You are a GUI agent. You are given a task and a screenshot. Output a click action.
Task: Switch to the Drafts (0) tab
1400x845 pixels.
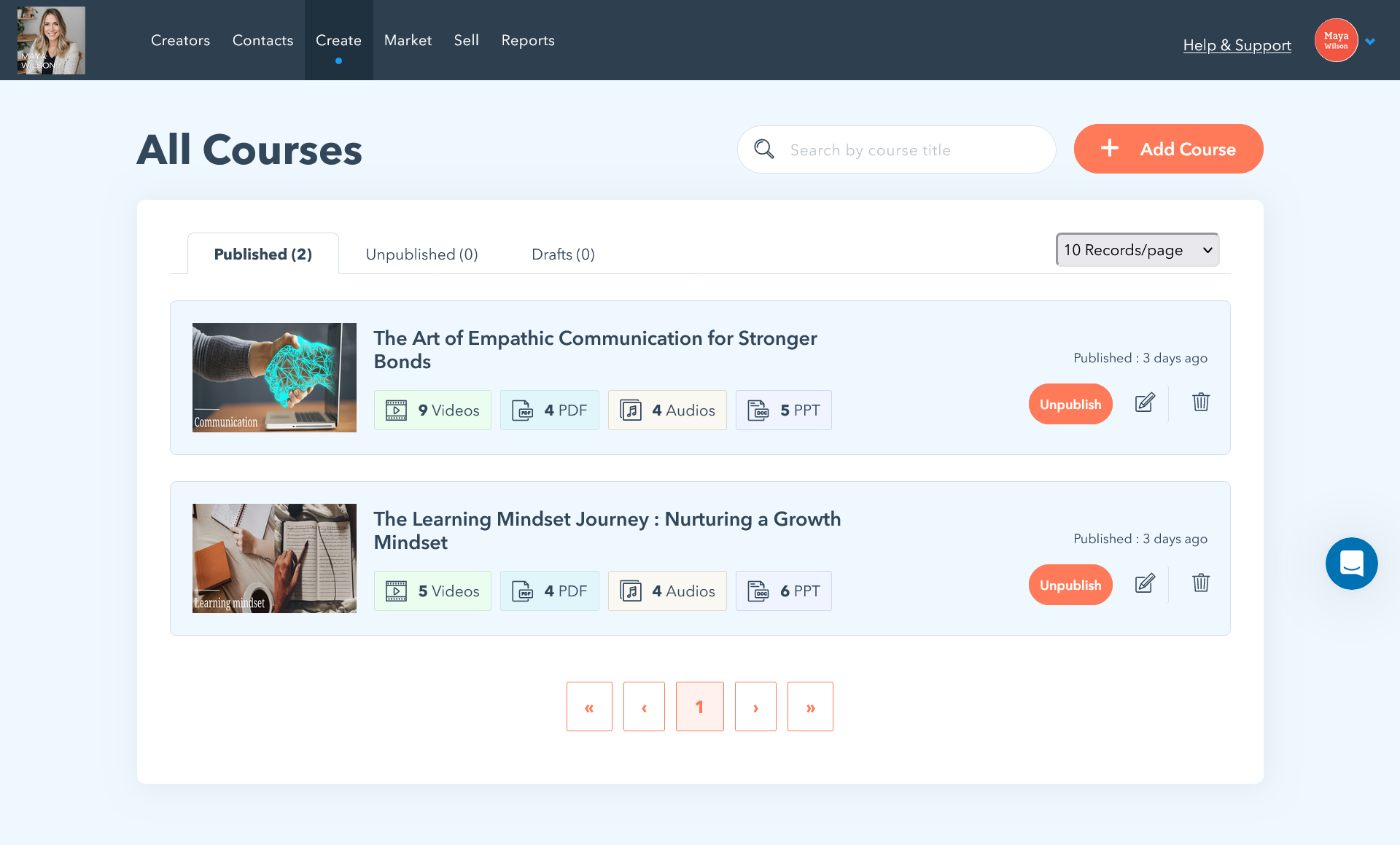tap(563, 254)
